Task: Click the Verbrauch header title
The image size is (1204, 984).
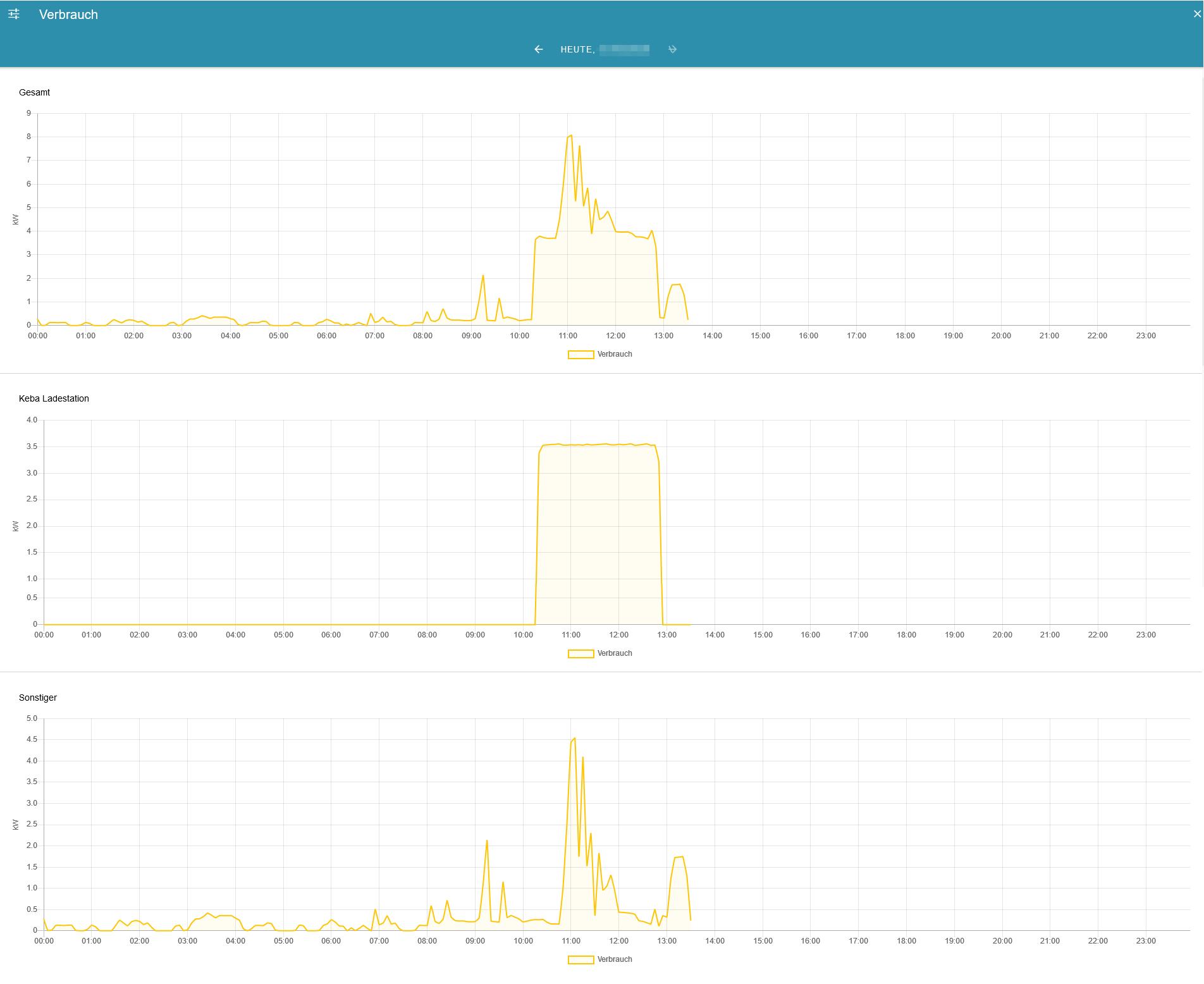Action: point(68,15)
